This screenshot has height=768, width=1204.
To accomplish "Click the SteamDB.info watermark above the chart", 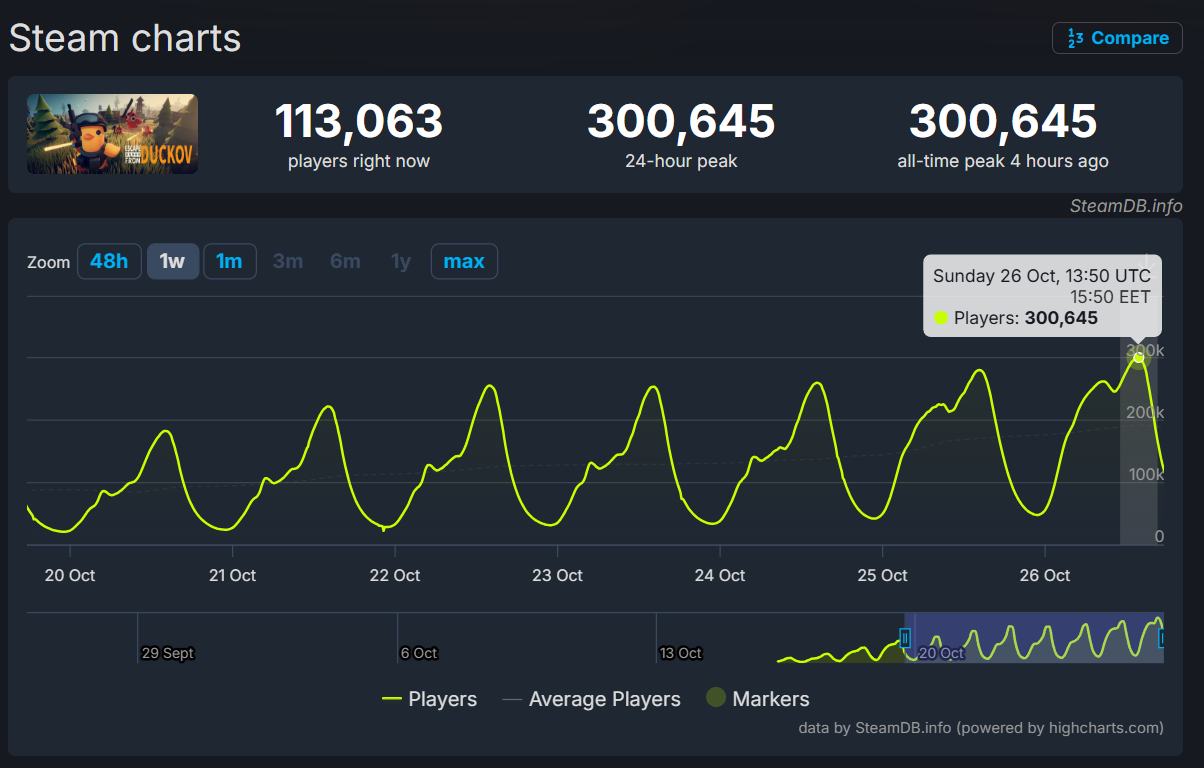I will point(1125,206).
